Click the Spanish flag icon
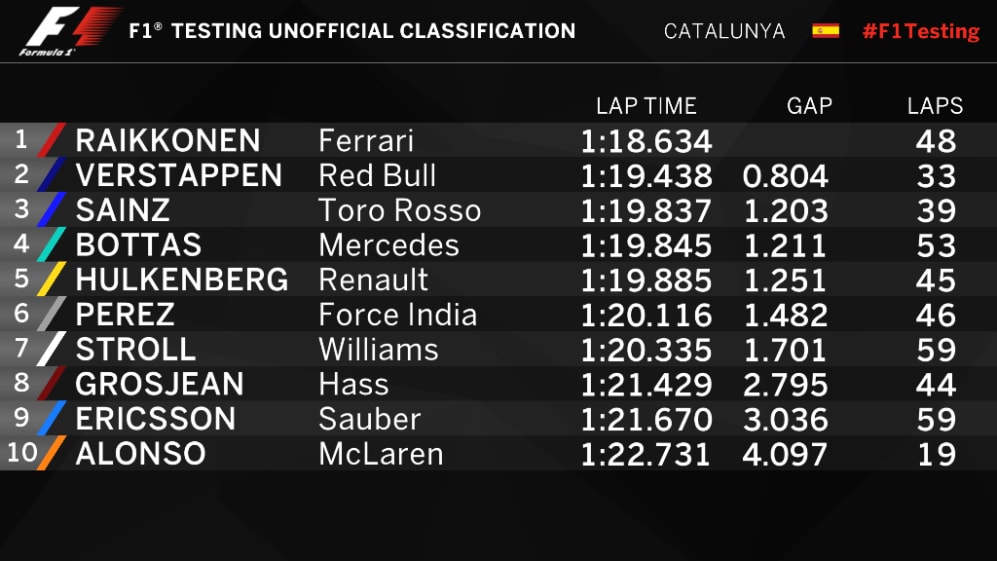 (x=825, y=31)
